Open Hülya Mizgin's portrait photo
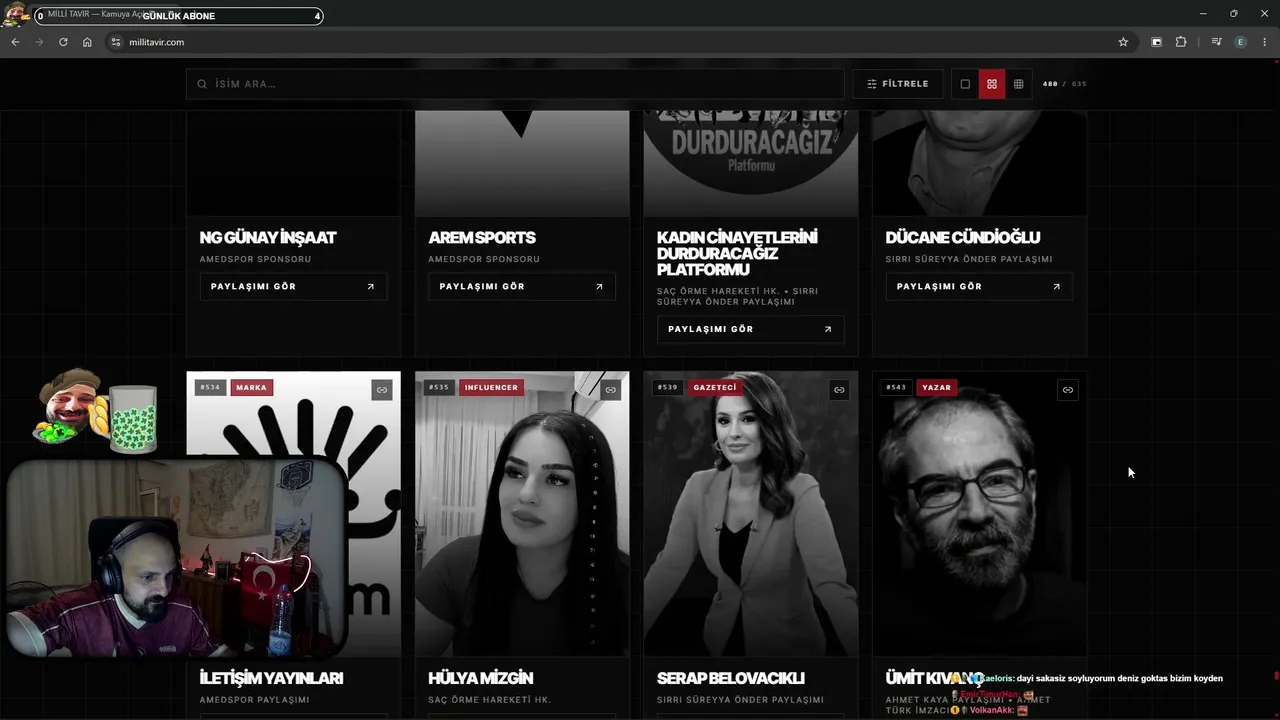This screenshot has height=720, width=1280. (x=522, y=515)
